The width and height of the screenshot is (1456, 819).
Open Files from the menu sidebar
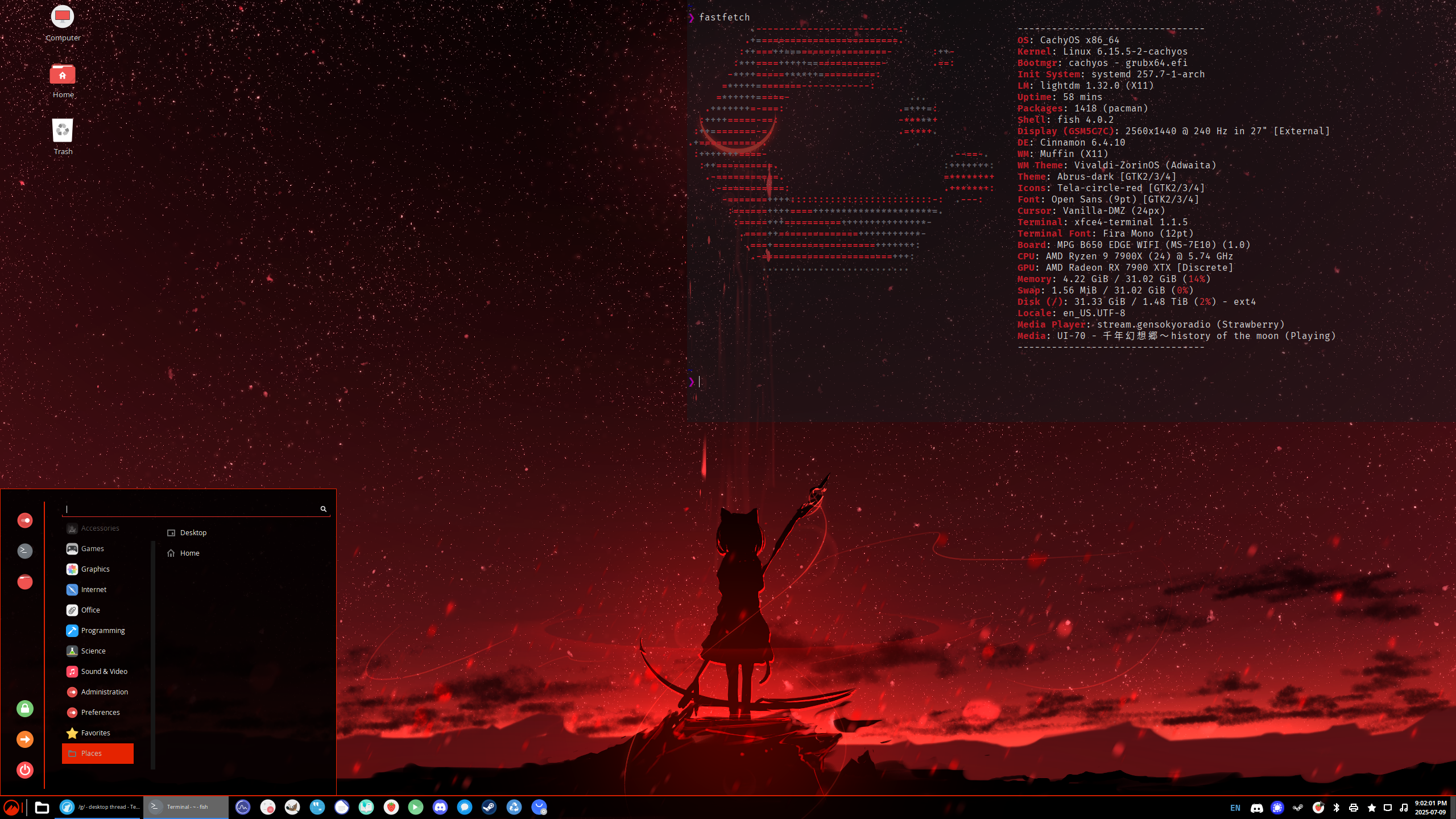[25, 582]
